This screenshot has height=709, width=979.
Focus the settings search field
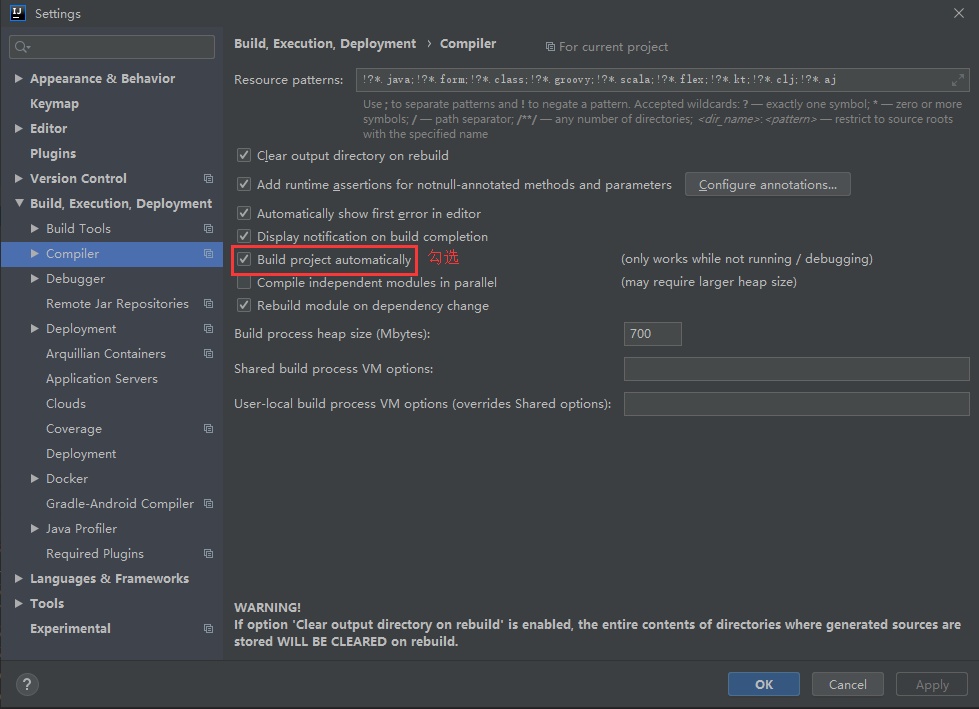[x=112, y=47]
